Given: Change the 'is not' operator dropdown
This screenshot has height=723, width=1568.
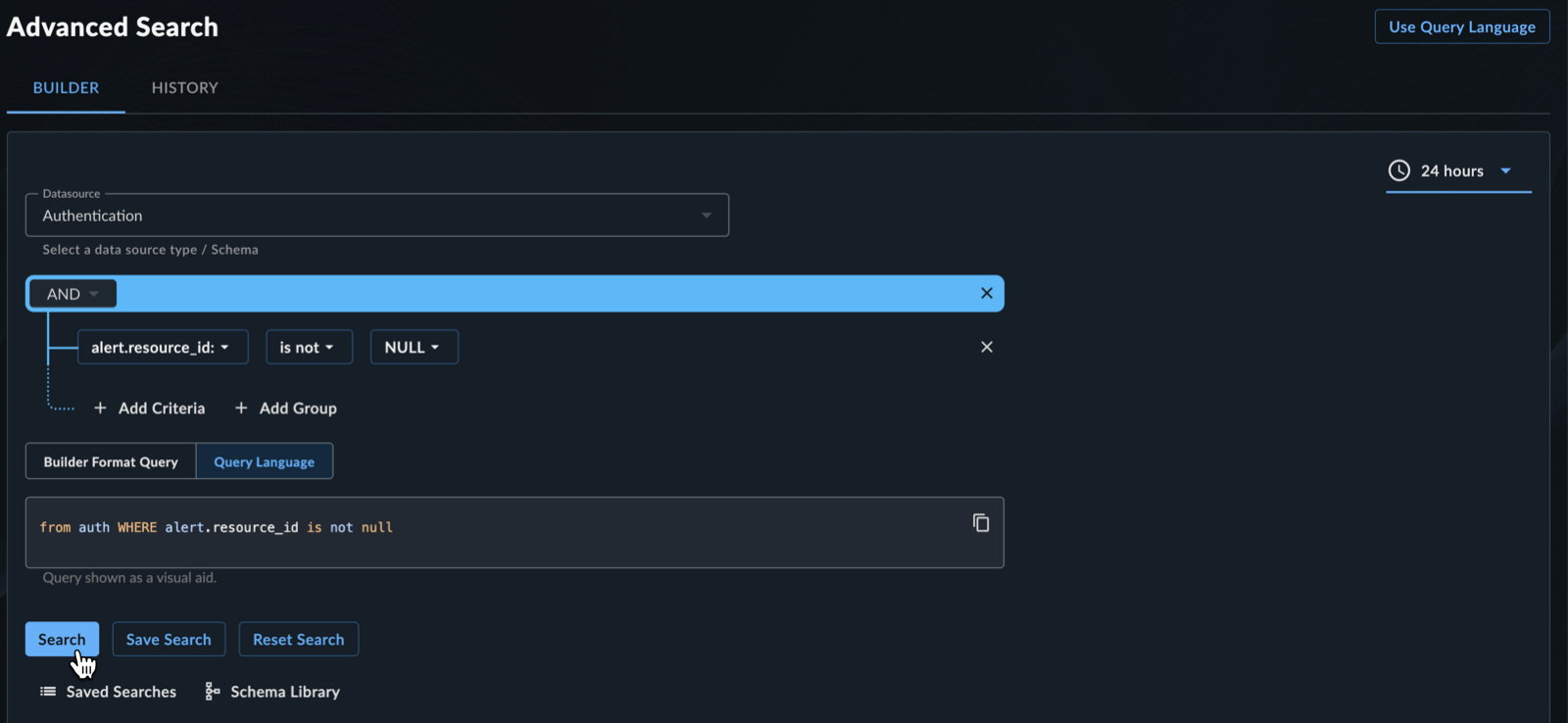Looking at the screenshot, I should [309, 347].
